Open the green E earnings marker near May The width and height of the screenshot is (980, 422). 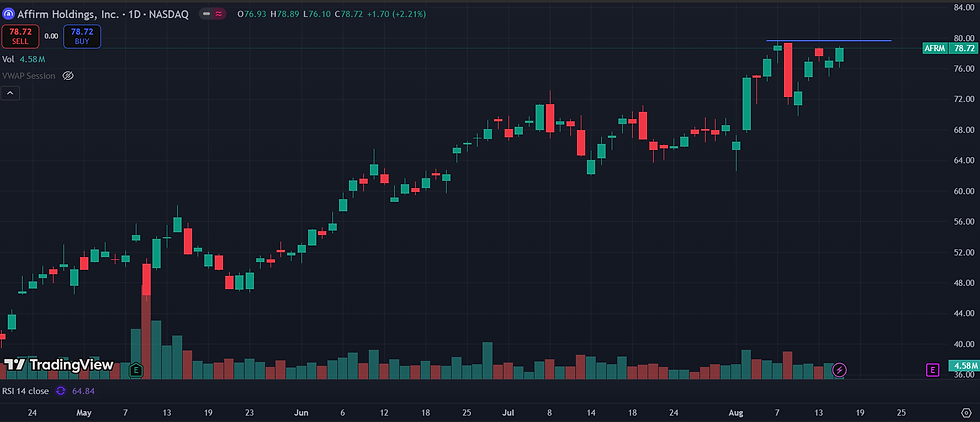[x=136, y=370]
